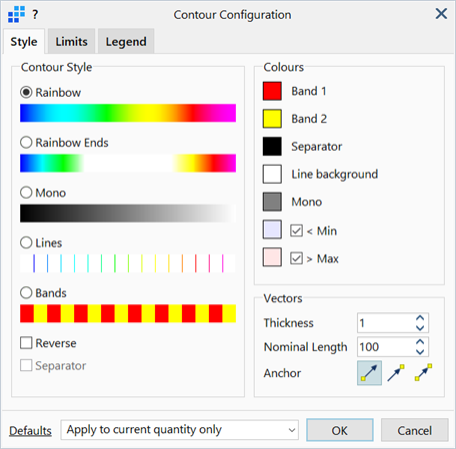This screenshot has height=449, width=456.
Task: Open the Band 1 red colour swatch
Action: pyautogui.click(x=272, y=91)
